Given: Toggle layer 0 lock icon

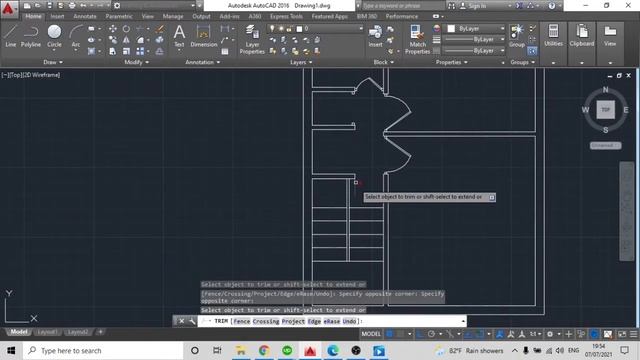Looking at the screenshot, I should click(289, 29).
